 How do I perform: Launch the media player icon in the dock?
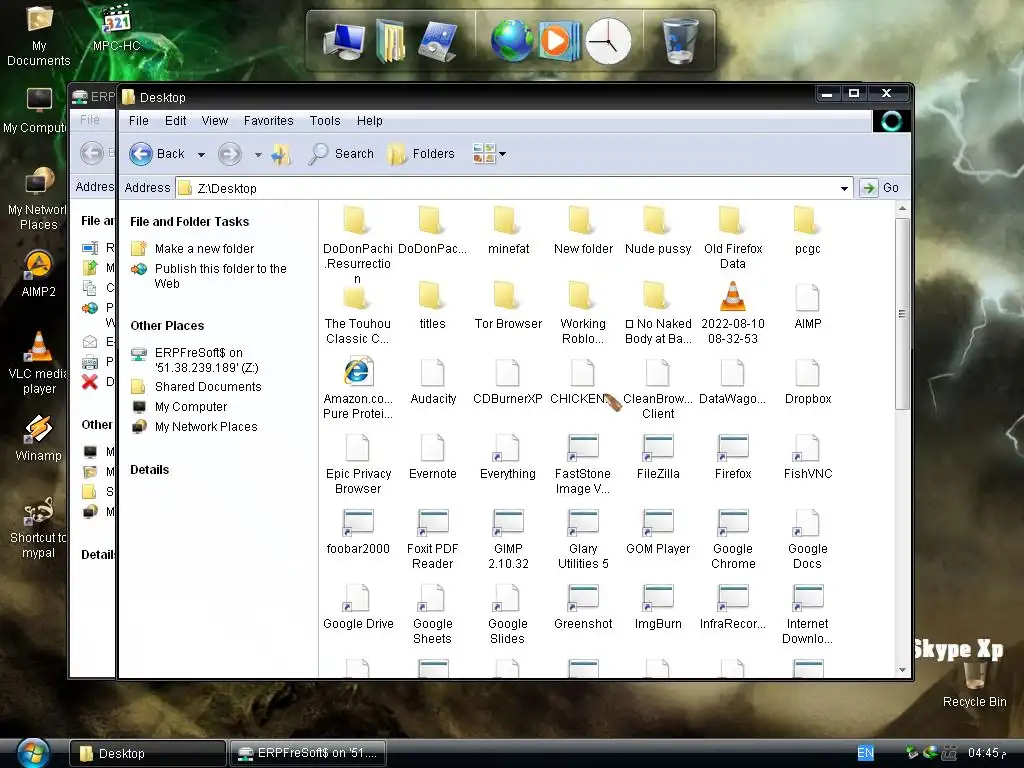(x=558, y=41)
